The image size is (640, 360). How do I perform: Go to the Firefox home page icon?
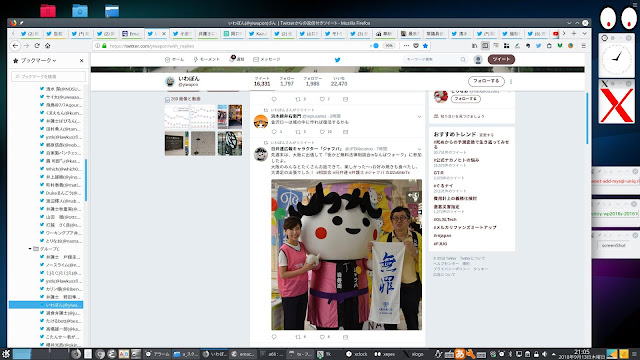click(x=47, y=46)
